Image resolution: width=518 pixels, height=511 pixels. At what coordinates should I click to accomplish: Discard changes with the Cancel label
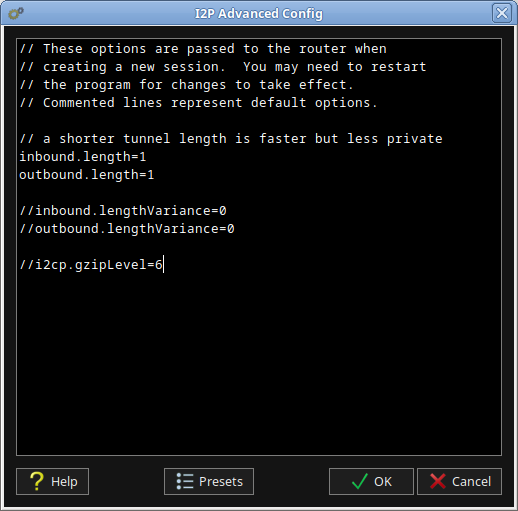pos(471,482)
